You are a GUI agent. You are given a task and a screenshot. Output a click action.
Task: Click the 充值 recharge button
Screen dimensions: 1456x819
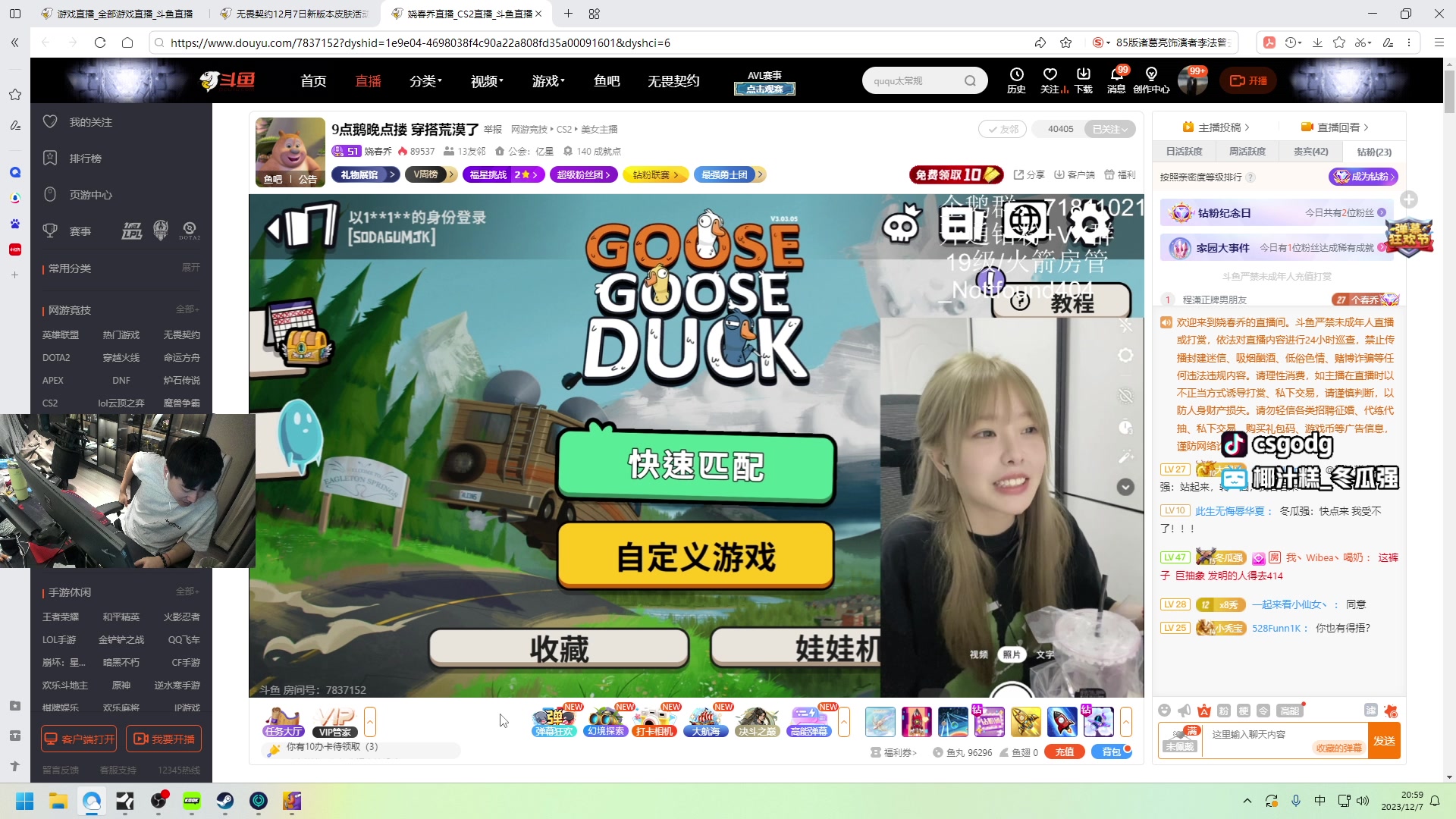coord(1065,752)
